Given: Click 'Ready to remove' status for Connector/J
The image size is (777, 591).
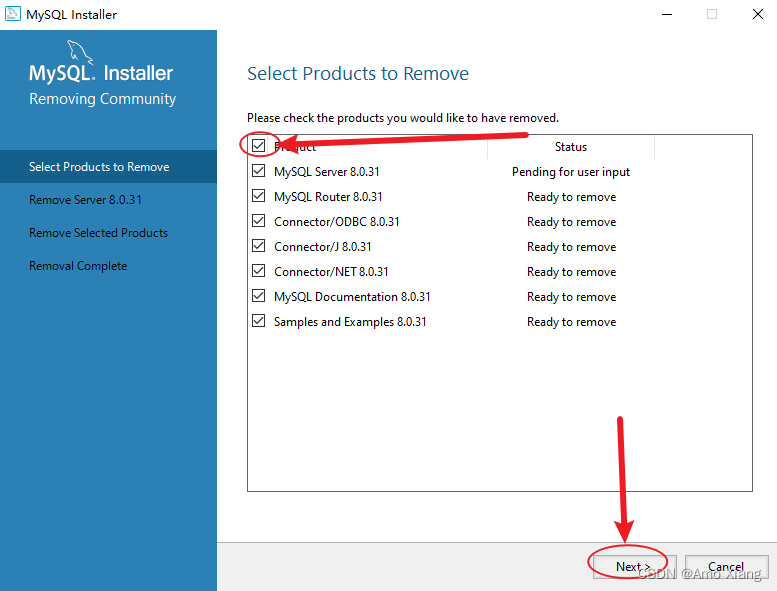Looking at the screenshot, I should [571, 247].
